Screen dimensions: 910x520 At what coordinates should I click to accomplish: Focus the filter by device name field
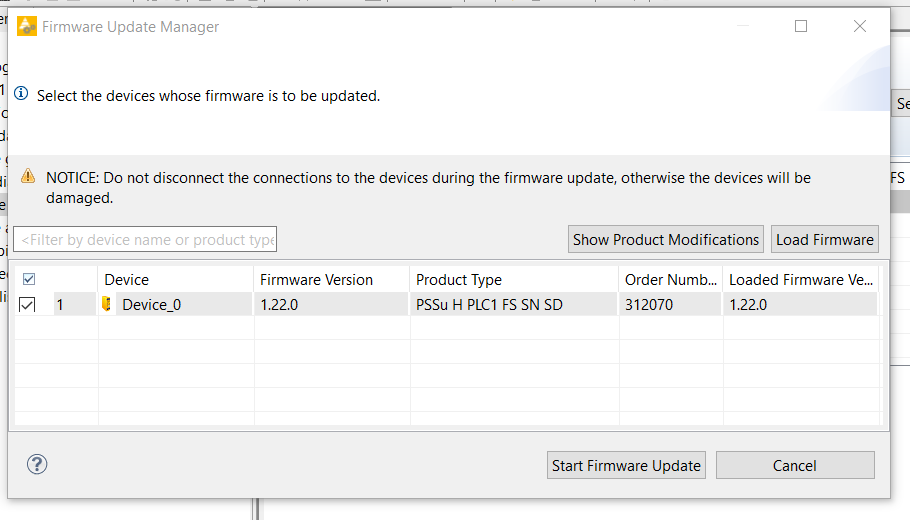(145, 240)
